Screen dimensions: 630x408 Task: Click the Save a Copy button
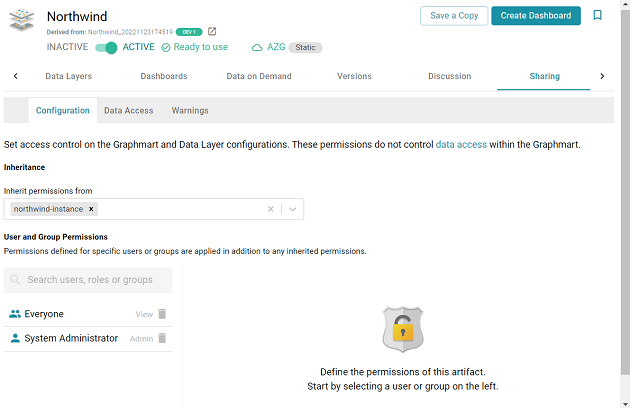(x=453, y=16)
